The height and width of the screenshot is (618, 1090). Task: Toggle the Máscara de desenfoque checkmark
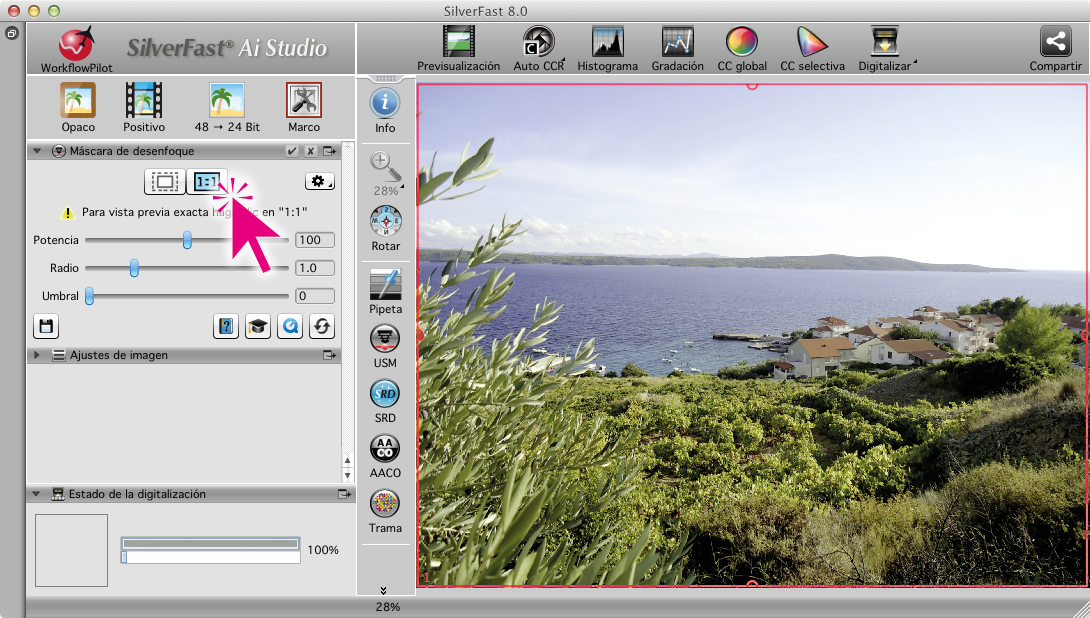[x=292, y=152]
